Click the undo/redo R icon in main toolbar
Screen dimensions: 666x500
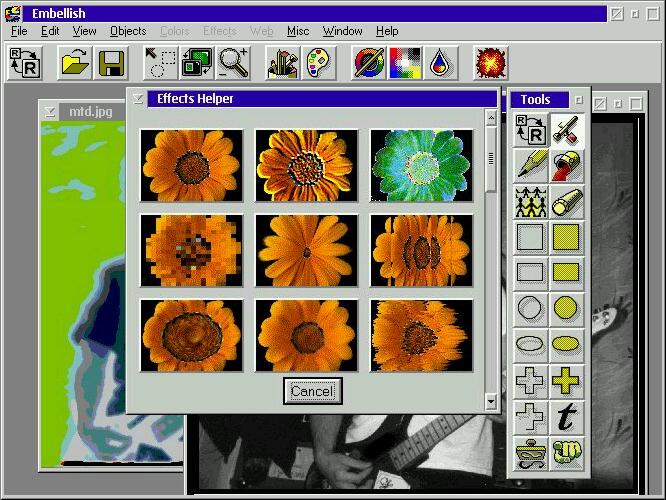click(x=25, y=63)
